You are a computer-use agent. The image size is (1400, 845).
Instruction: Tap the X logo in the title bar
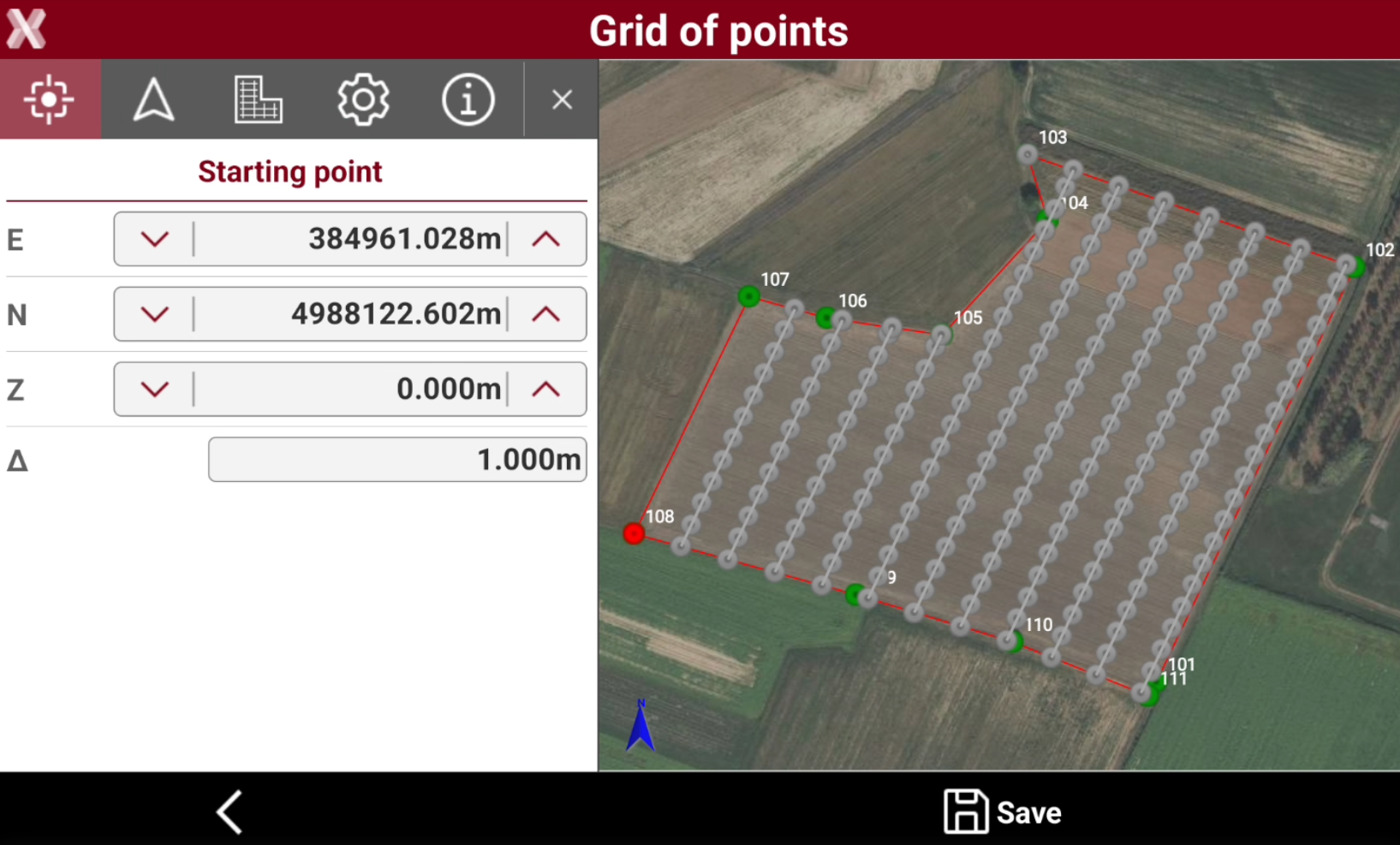(26, 29)
